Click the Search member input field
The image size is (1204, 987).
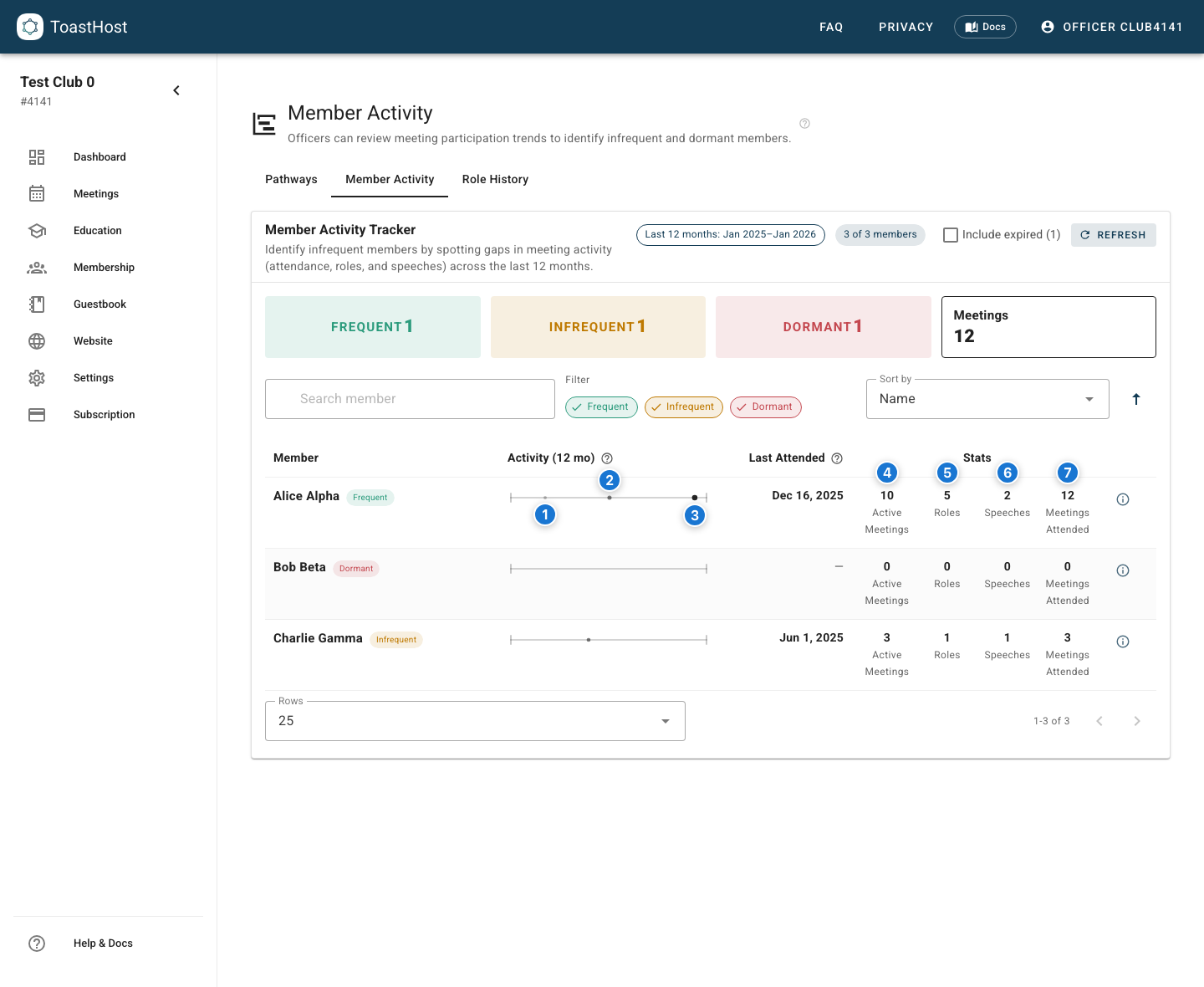tap(410, 399)
